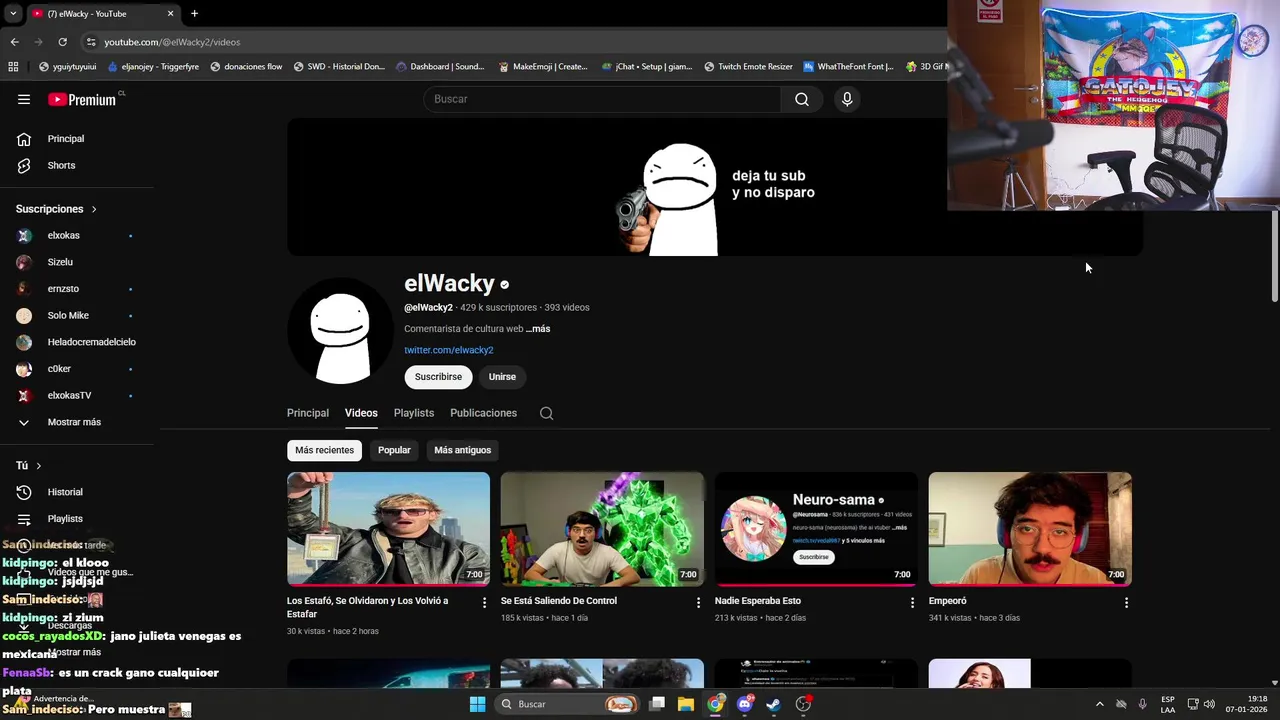Image resolution: width=1280 pixels, height=720 pixels.
Task: Switch to channel Playlists tab
Action: pyautogui.click(x=414, y=413)
